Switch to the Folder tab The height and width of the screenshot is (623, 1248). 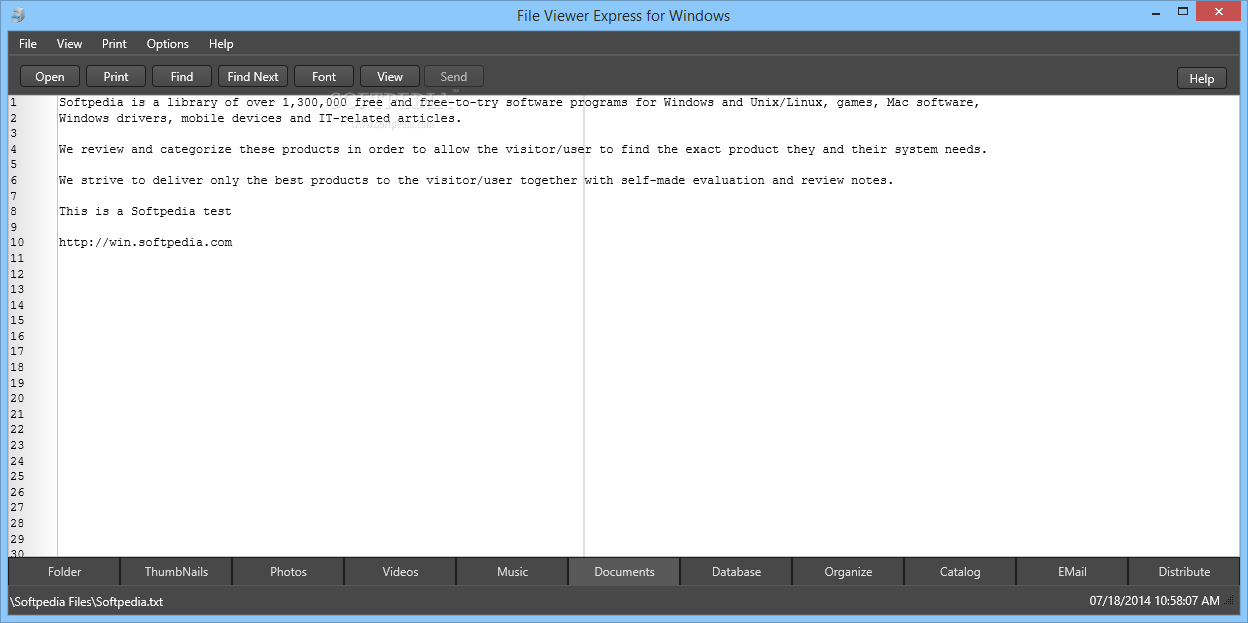point(65,572)
